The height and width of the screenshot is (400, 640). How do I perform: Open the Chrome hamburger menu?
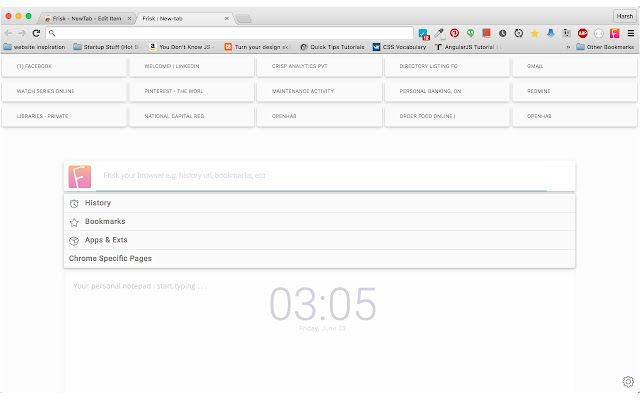pos(631,33)
